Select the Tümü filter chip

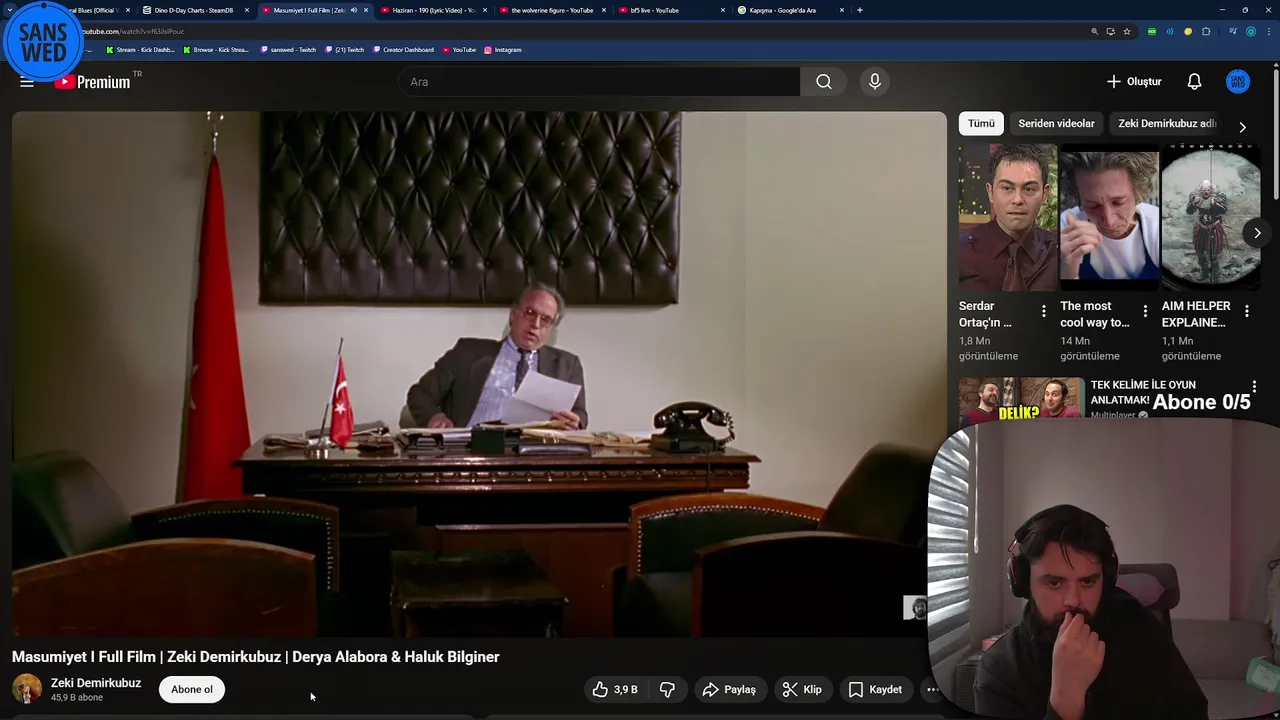click(981, 123)
